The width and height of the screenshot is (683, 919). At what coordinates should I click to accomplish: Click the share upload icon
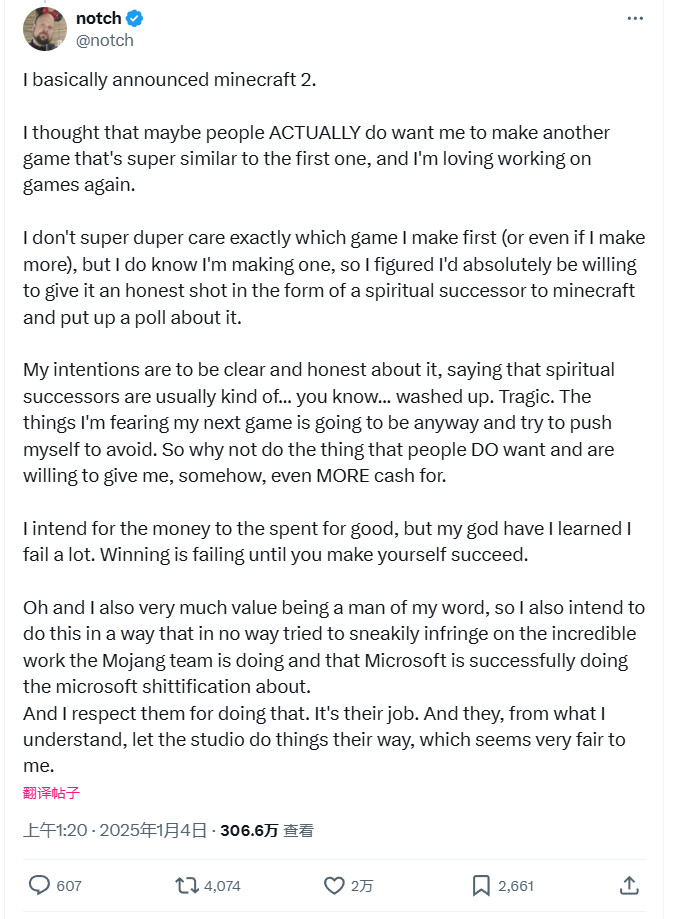(629, 885)
